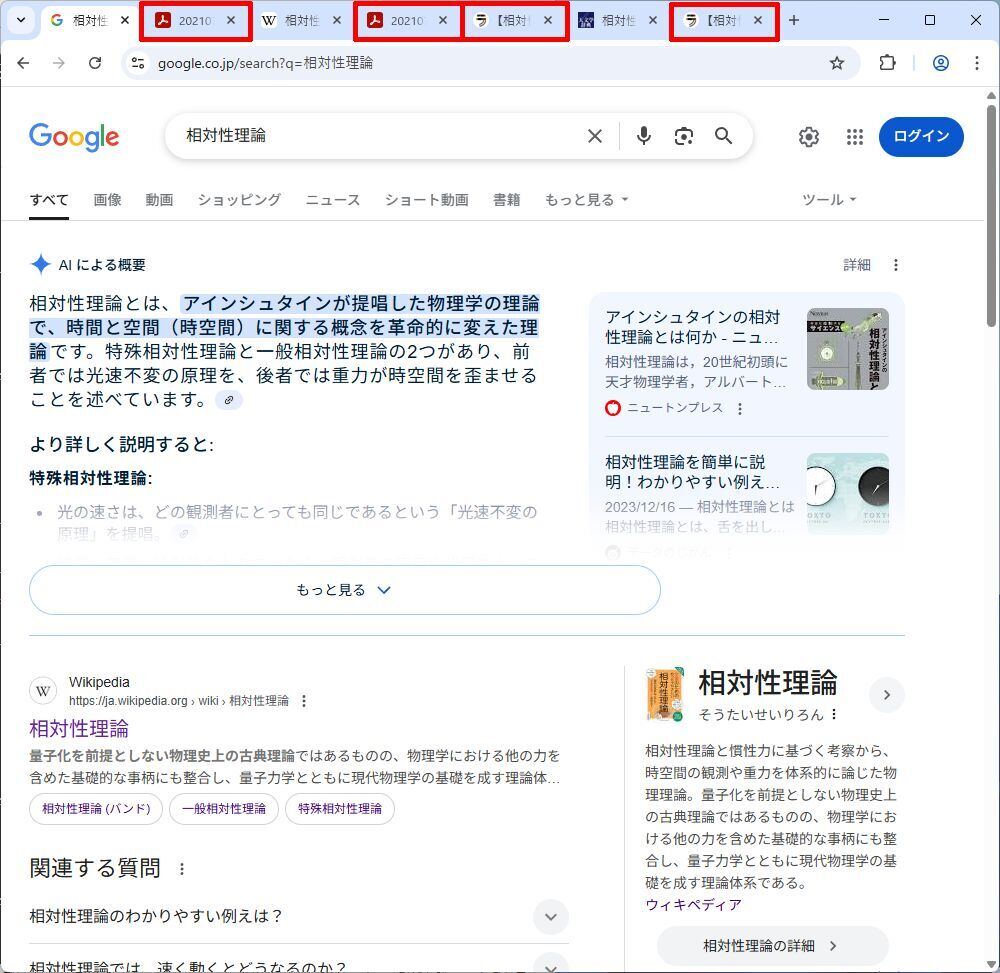The image size is (1000, 973).
Task: Close the Wikipedia browser tab
Action: click(337, 20)
